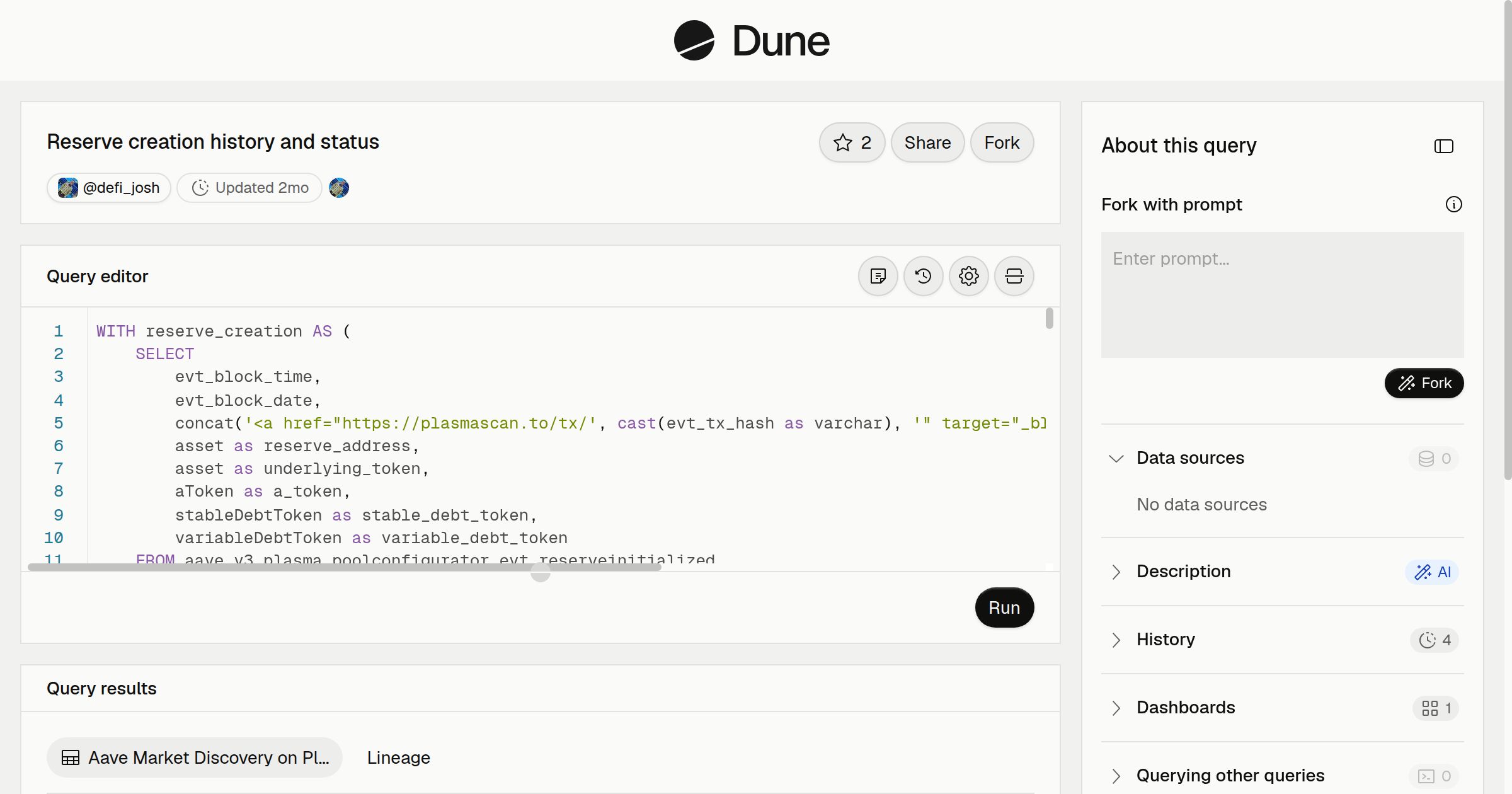Click the query title text
This screenshot has height=794, width=1512.
pyautogui.click(x=213, y=142)
